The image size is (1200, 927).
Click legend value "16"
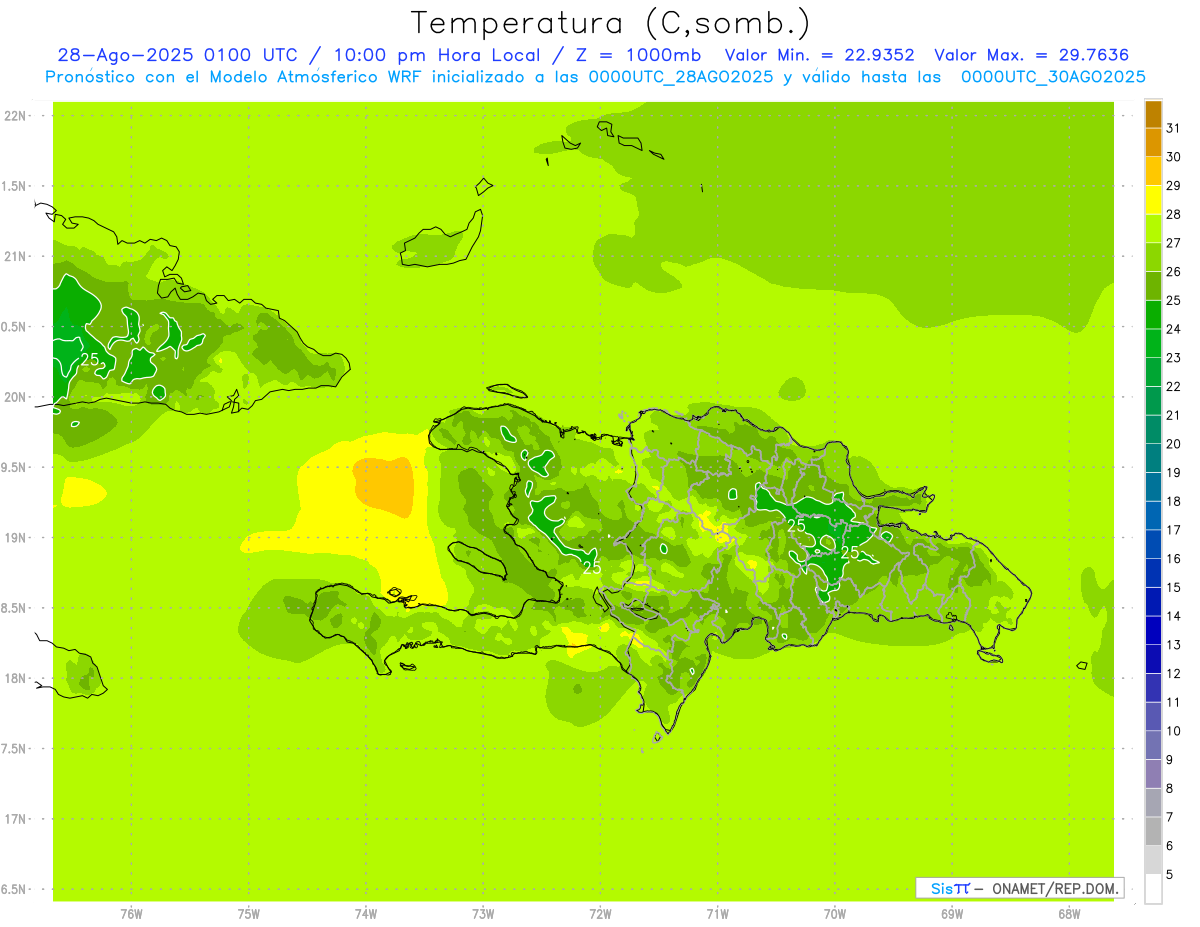(x=1173, y=559)
